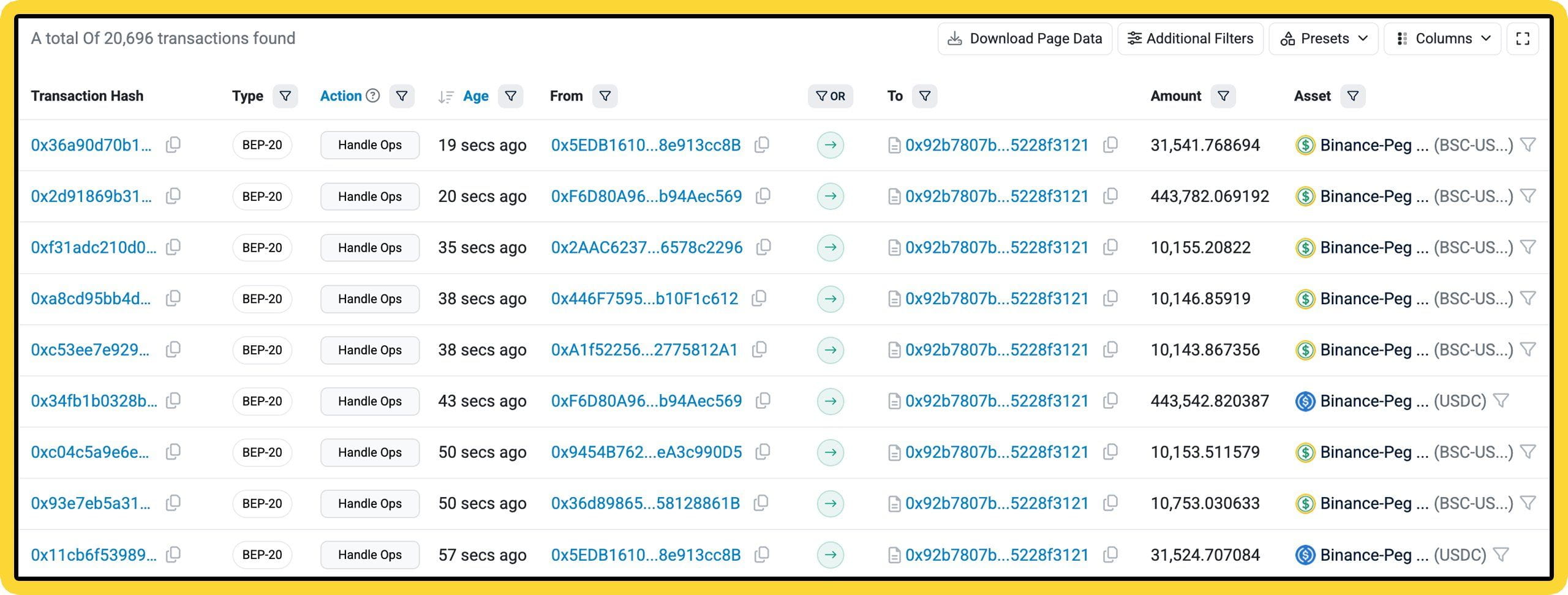Click Download Page Data button
The image size is (1568, 595).
click(1025, 39)
